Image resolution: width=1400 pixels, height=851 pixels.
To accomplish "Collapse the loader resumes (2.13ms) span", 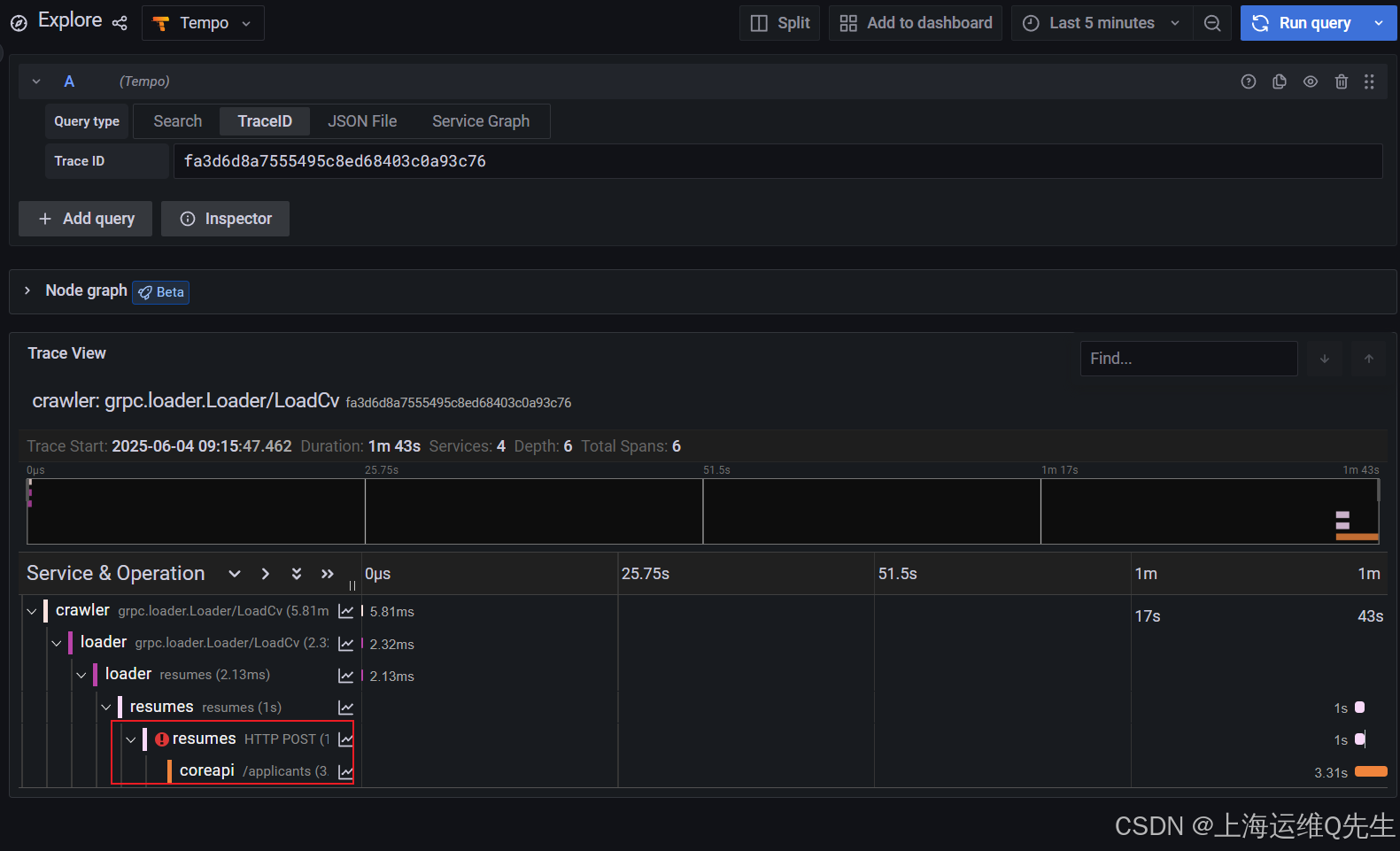I will pyautogui.click(x=81, y=675).
